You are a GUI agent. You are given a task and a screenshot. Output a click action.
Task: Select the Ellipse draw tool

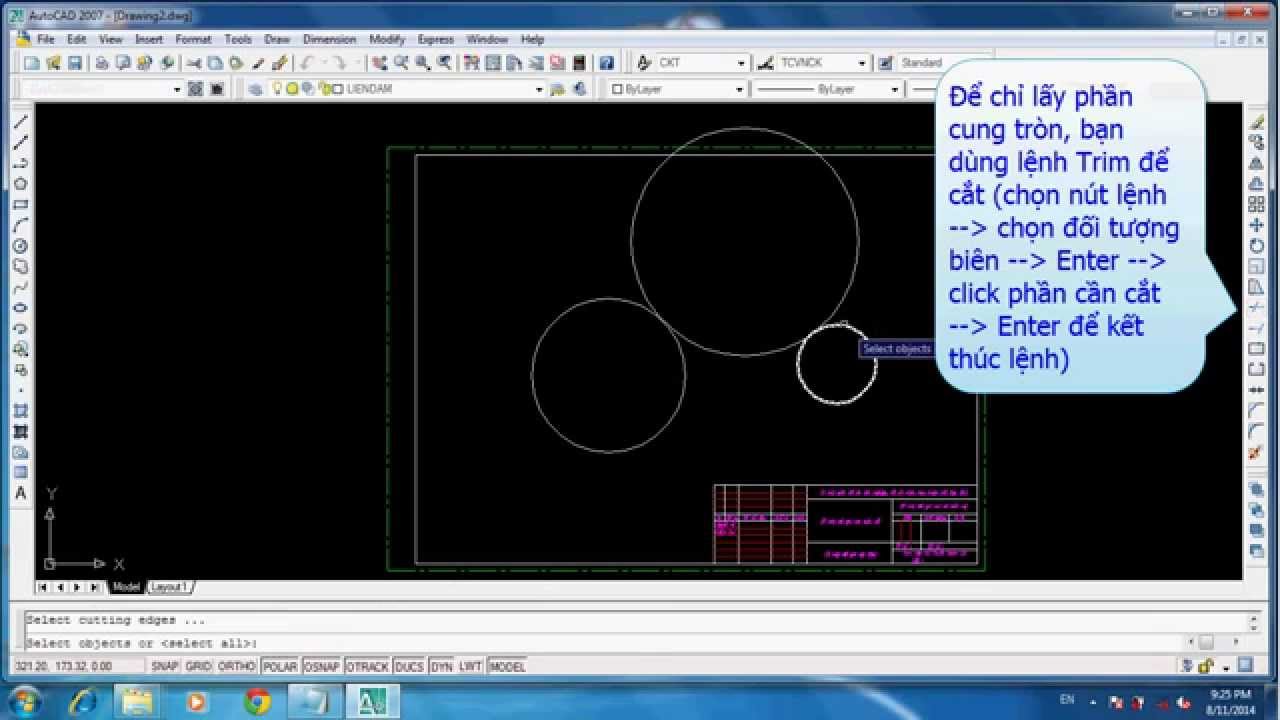pyautogui.click(x=20, y=308)
